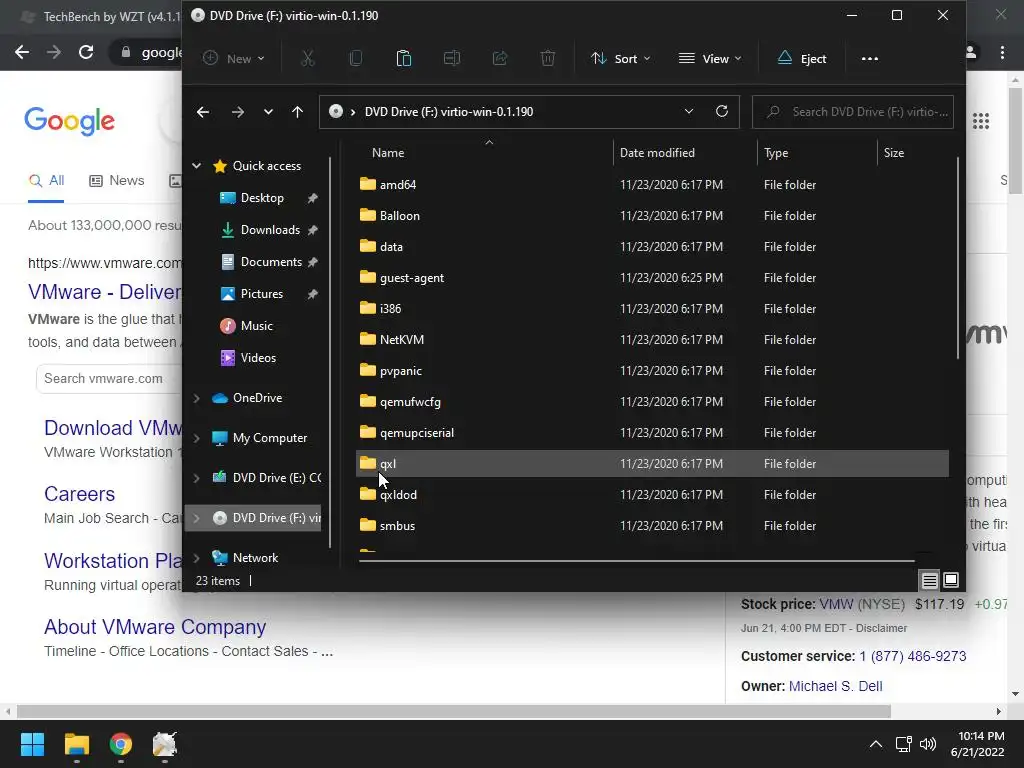Select the pvpanic folder
The height and width of the screenshot is (768, 1024).
click(x=652, y=371)
